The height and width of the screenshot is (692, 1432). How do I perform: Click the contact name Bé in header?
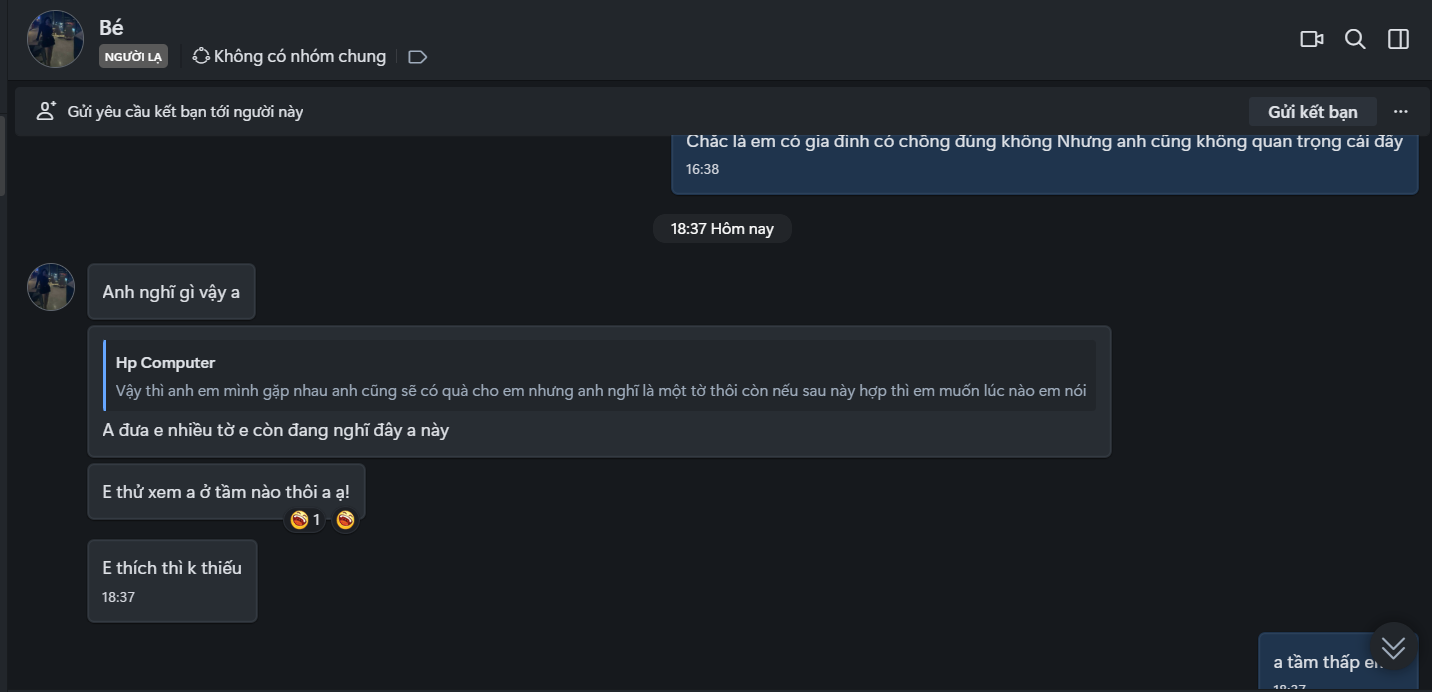pos(111,27)
